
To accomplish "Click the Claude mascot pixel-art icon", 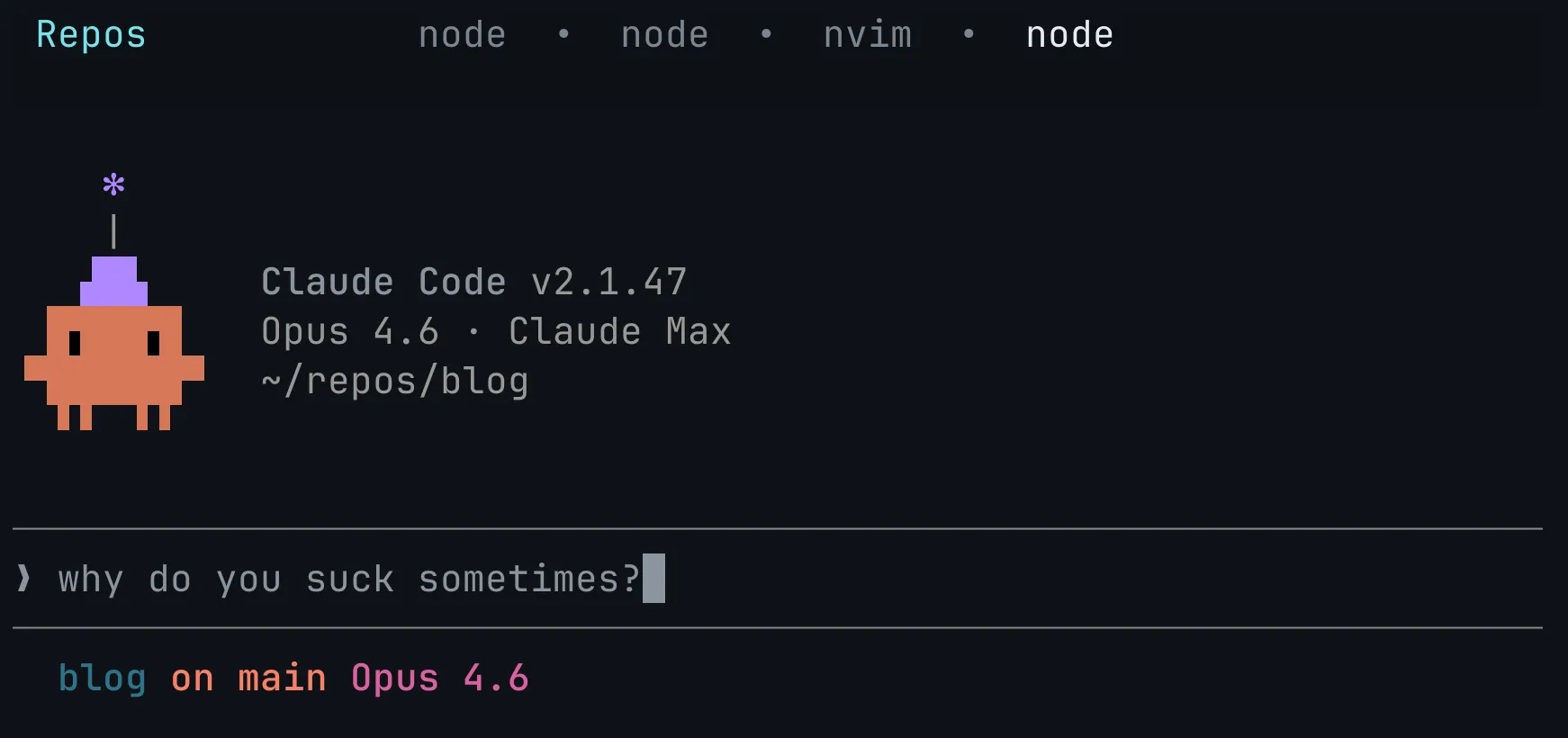I will [x=113, y=360].
